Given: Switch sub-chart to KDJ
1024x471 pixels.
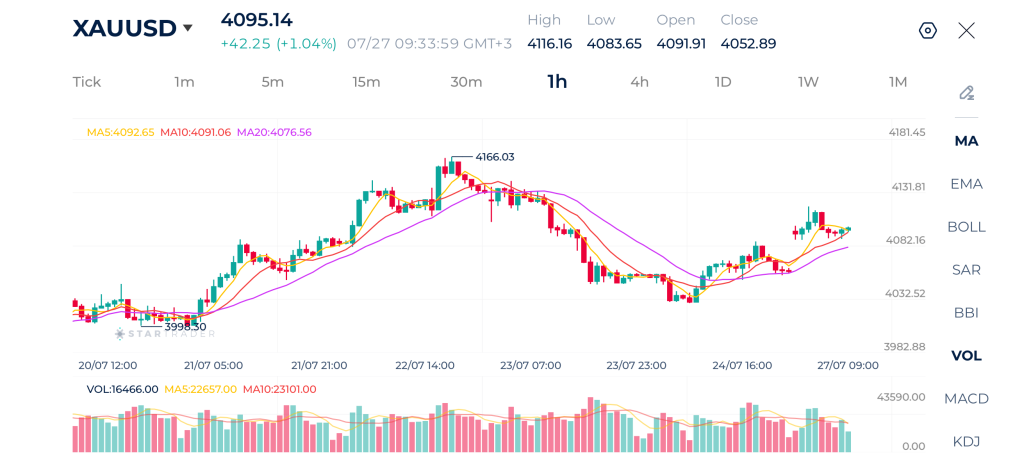Looking at the screenshot, I should click(967, 442).
